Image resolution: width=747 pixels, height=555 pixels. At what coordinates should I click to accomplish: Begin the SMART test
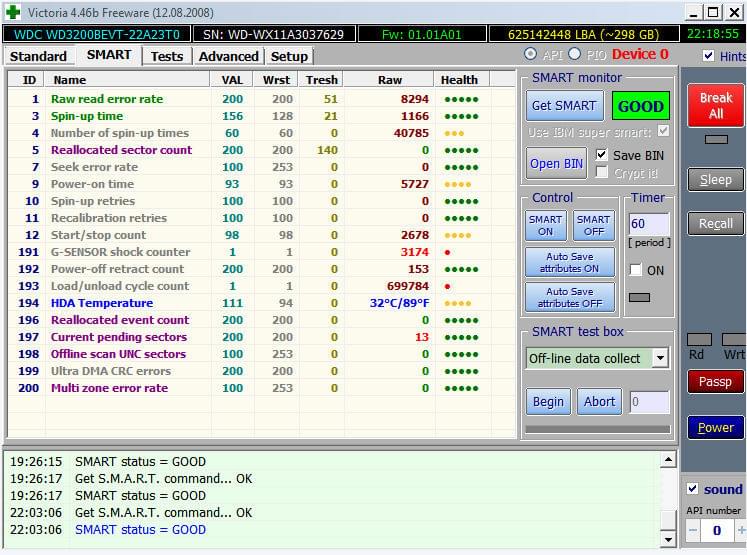(x=548, y=402)
